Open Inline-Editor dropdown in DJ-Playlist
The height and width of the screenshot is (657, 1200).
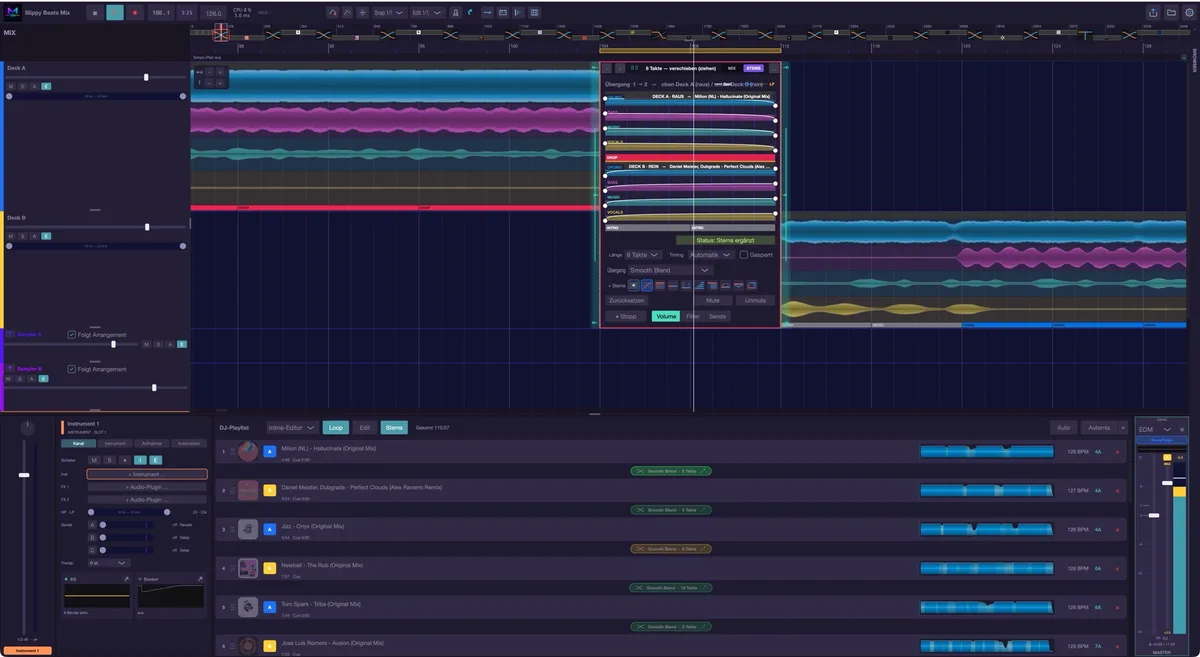coord(292,427)
